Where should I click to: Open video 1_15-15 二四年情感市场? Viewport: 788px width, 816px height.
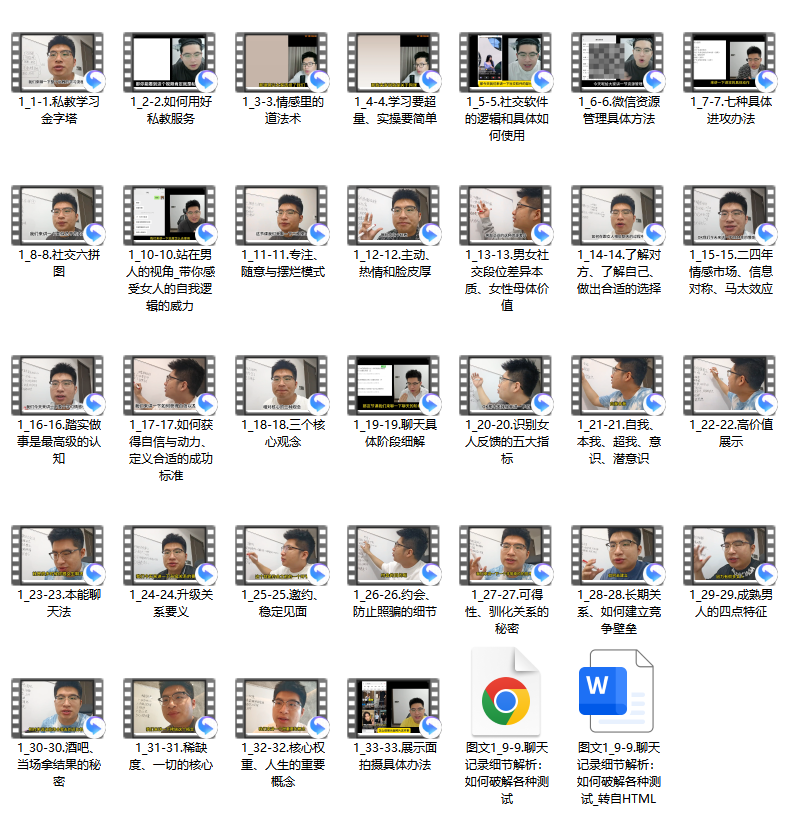click(730, 215)
